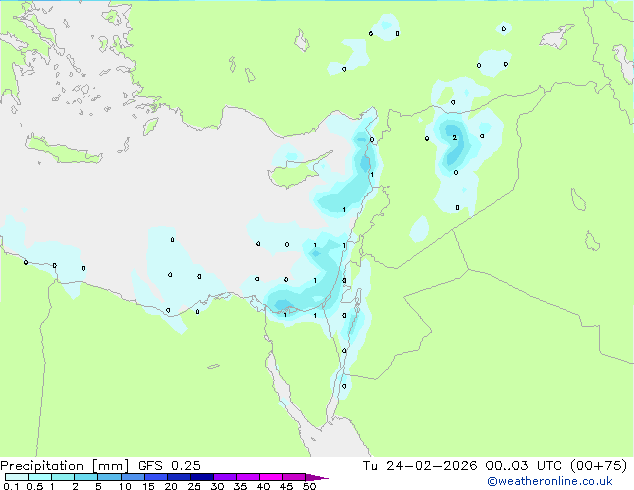Viewport: 634px width, 490px height.
Task: Click the "35" legend scale label
Action: tap(240, 486)
